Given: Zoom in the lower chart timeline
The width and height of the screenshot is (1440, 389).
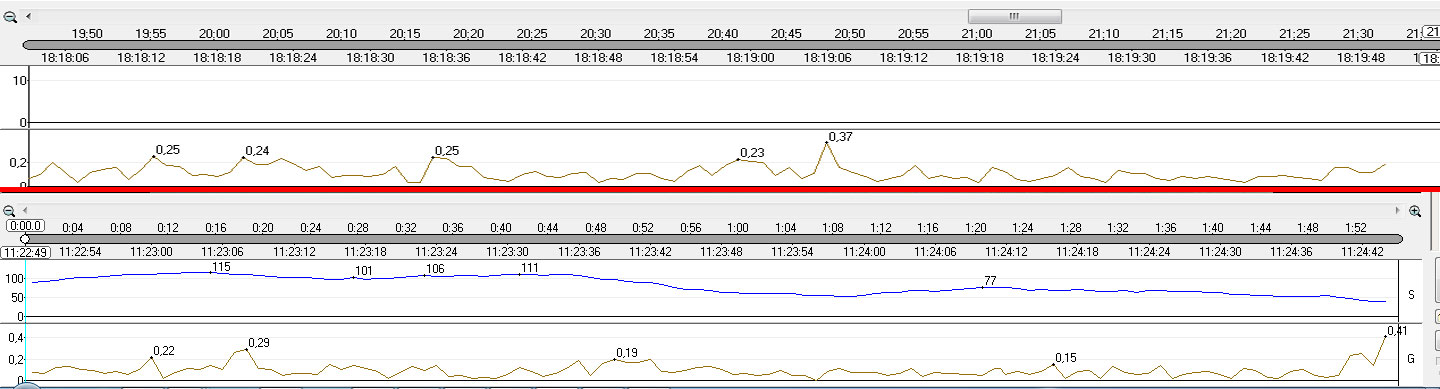Looking at the screenshot, I should [x=1415, y=211].
